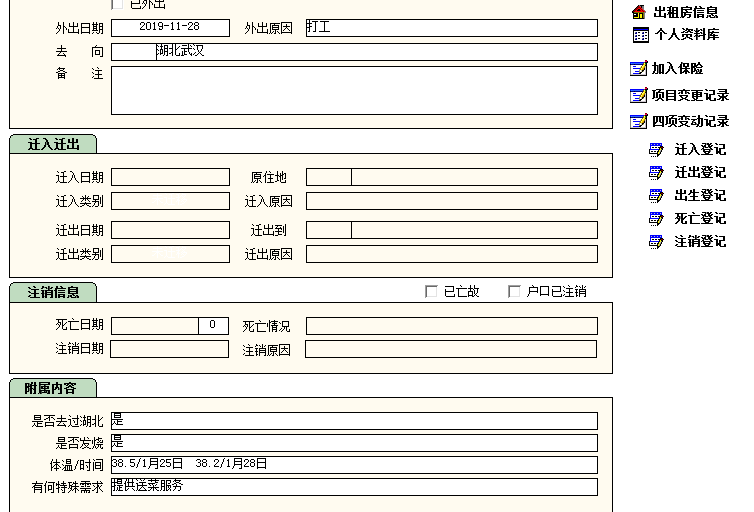Viewport: 754px width, 512px height.
Task: Click the 个人资料库 table icon
Action: tap(640, 35)
